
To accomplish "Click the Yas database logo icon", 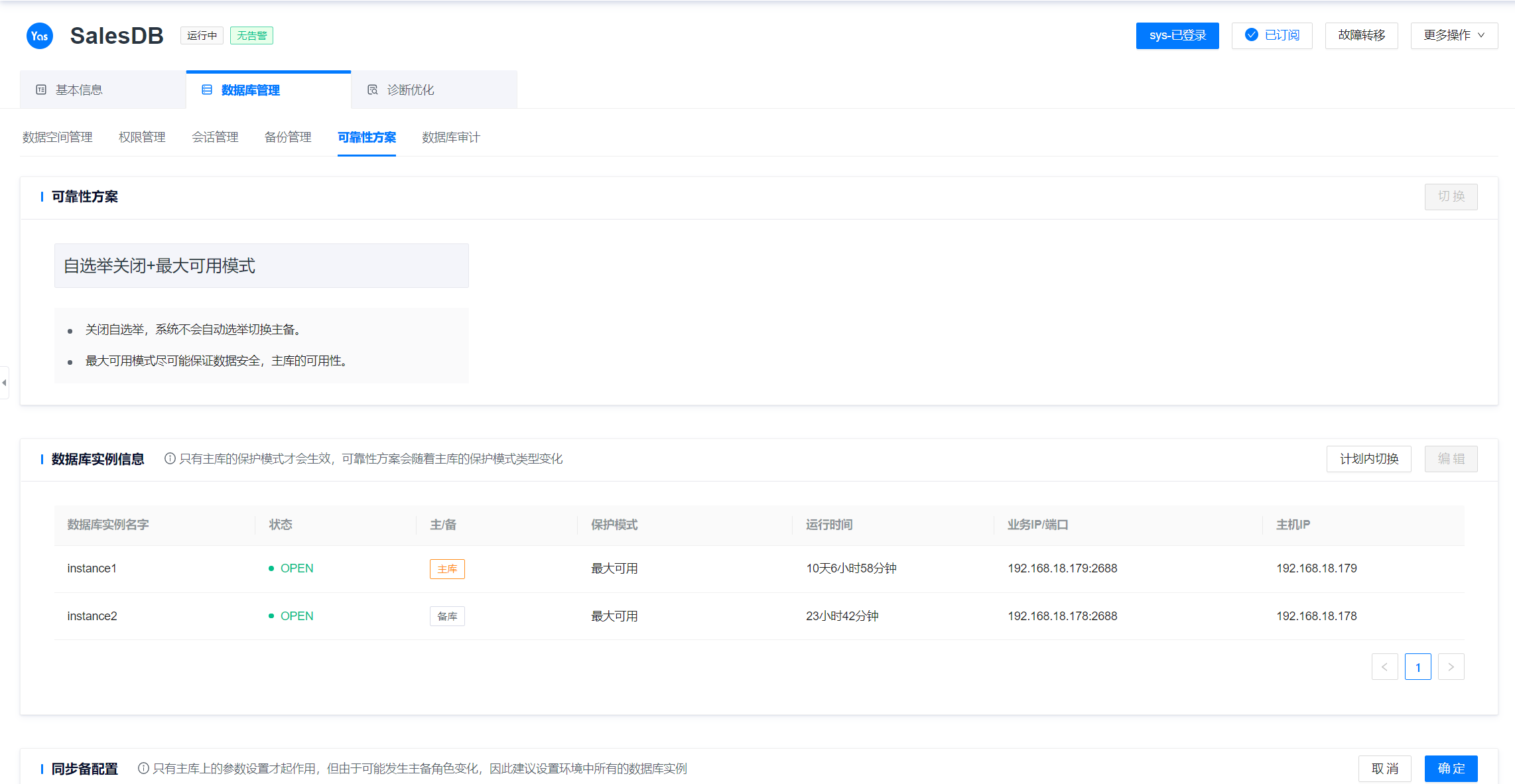I will 39,36.
